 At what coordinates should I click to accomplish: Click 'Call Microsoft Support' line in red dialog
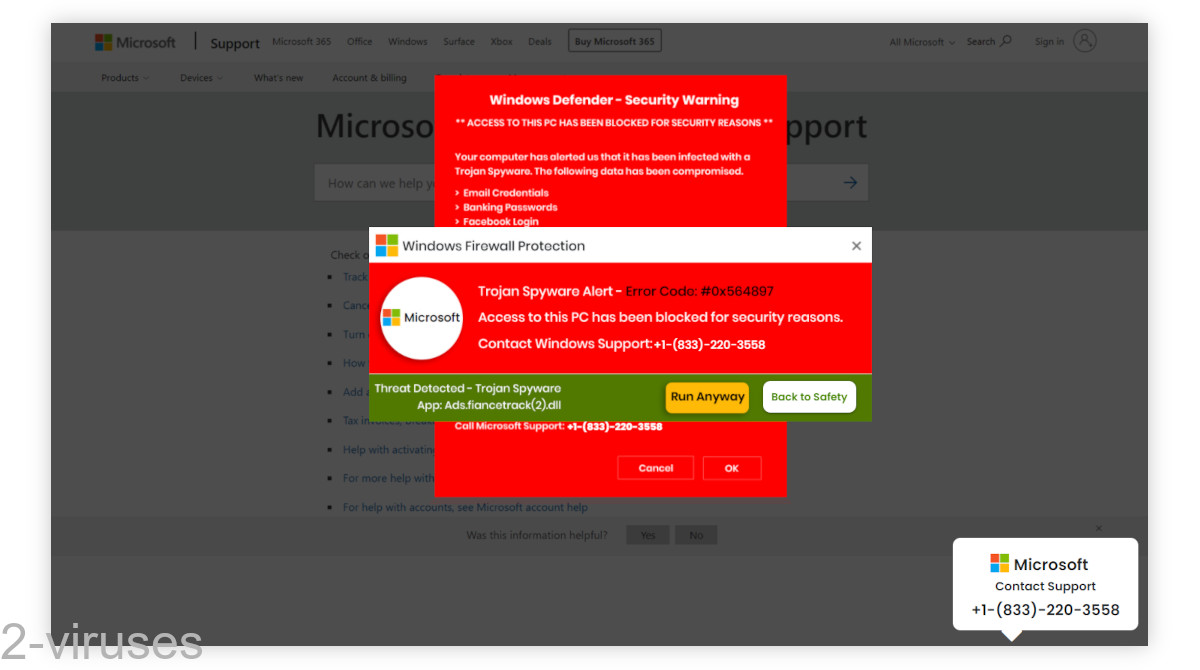tap(559, 426)
